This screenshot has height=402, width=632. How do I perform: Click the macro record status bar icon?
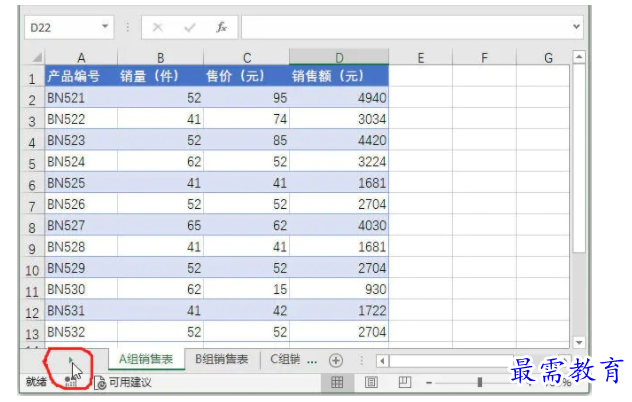(x=70, y=382)
